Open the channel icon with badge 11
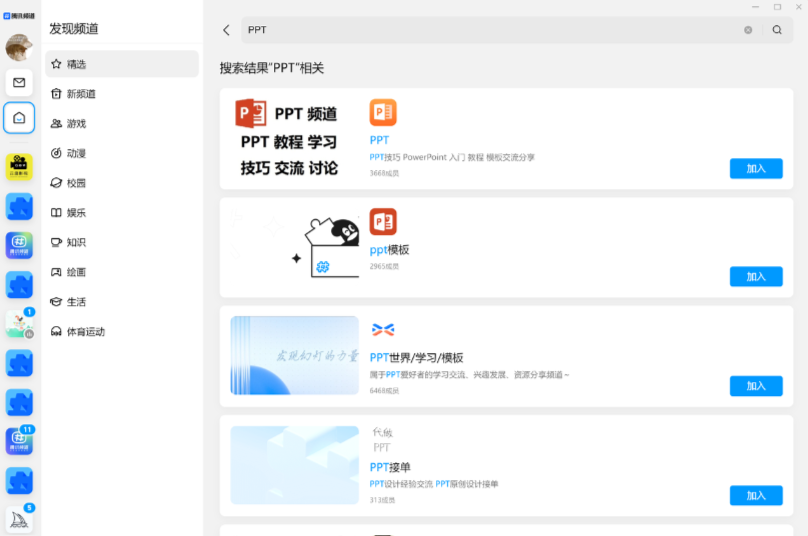808x536 pixels. (x=19, y=441)
